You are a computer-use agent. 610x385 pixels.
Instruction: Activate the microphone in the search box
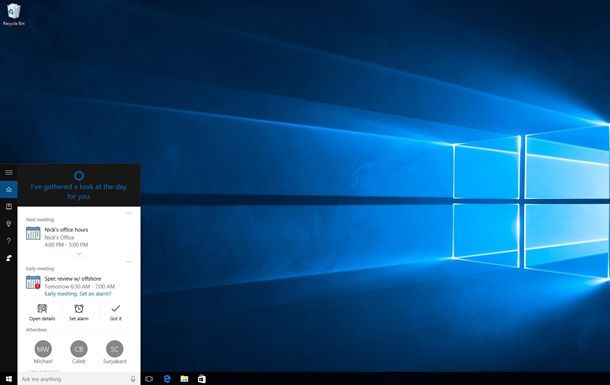pos(133,379)
